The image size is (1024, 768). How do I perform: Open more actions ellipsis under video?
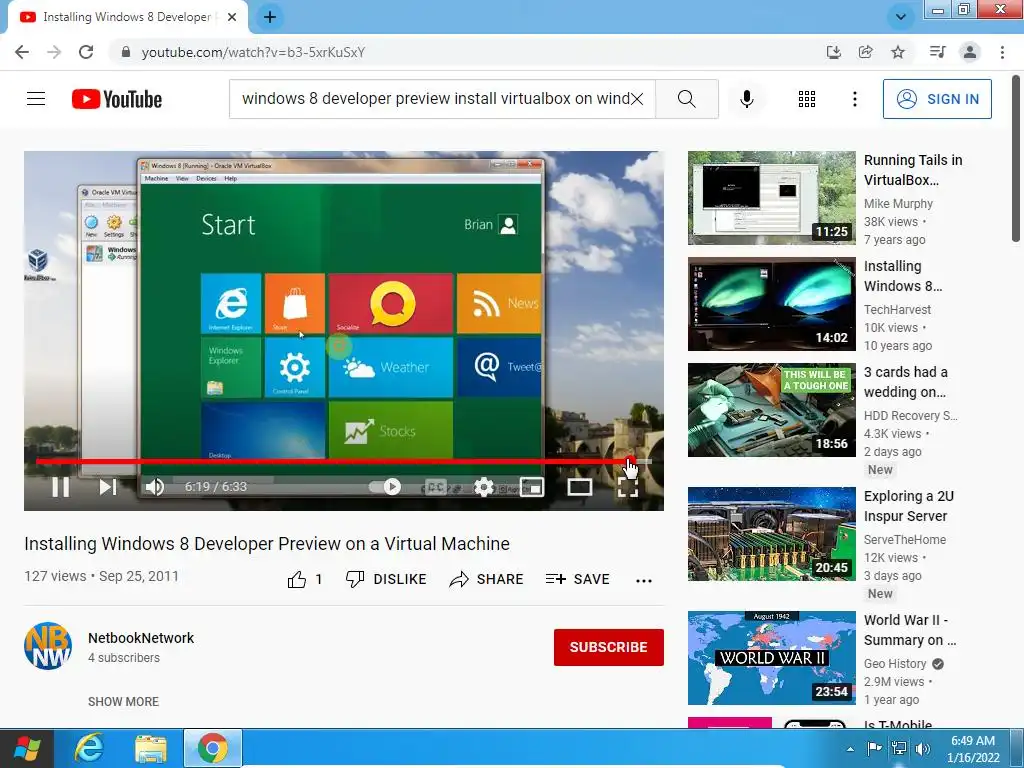pos(644,581)
